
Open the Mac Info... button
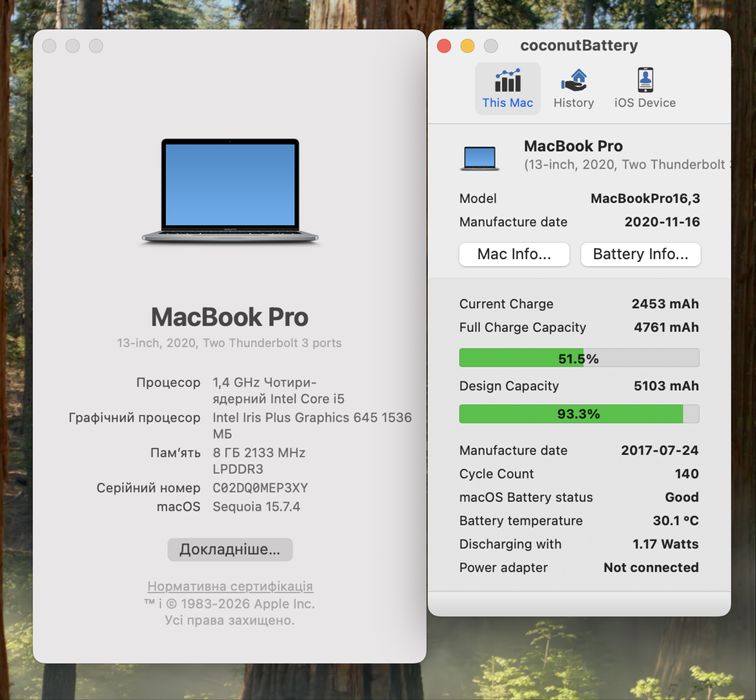tap(514, 254)
